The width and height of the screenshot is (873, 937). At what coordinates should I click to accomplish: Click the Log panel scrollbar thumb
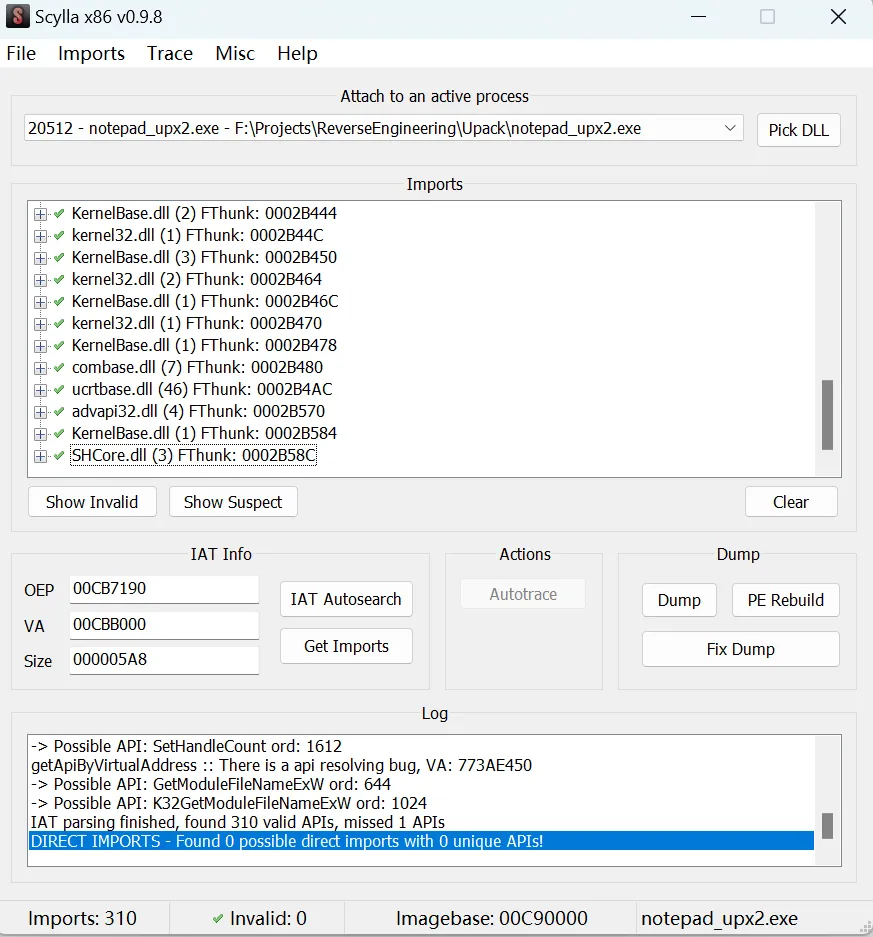click(827, 825)
